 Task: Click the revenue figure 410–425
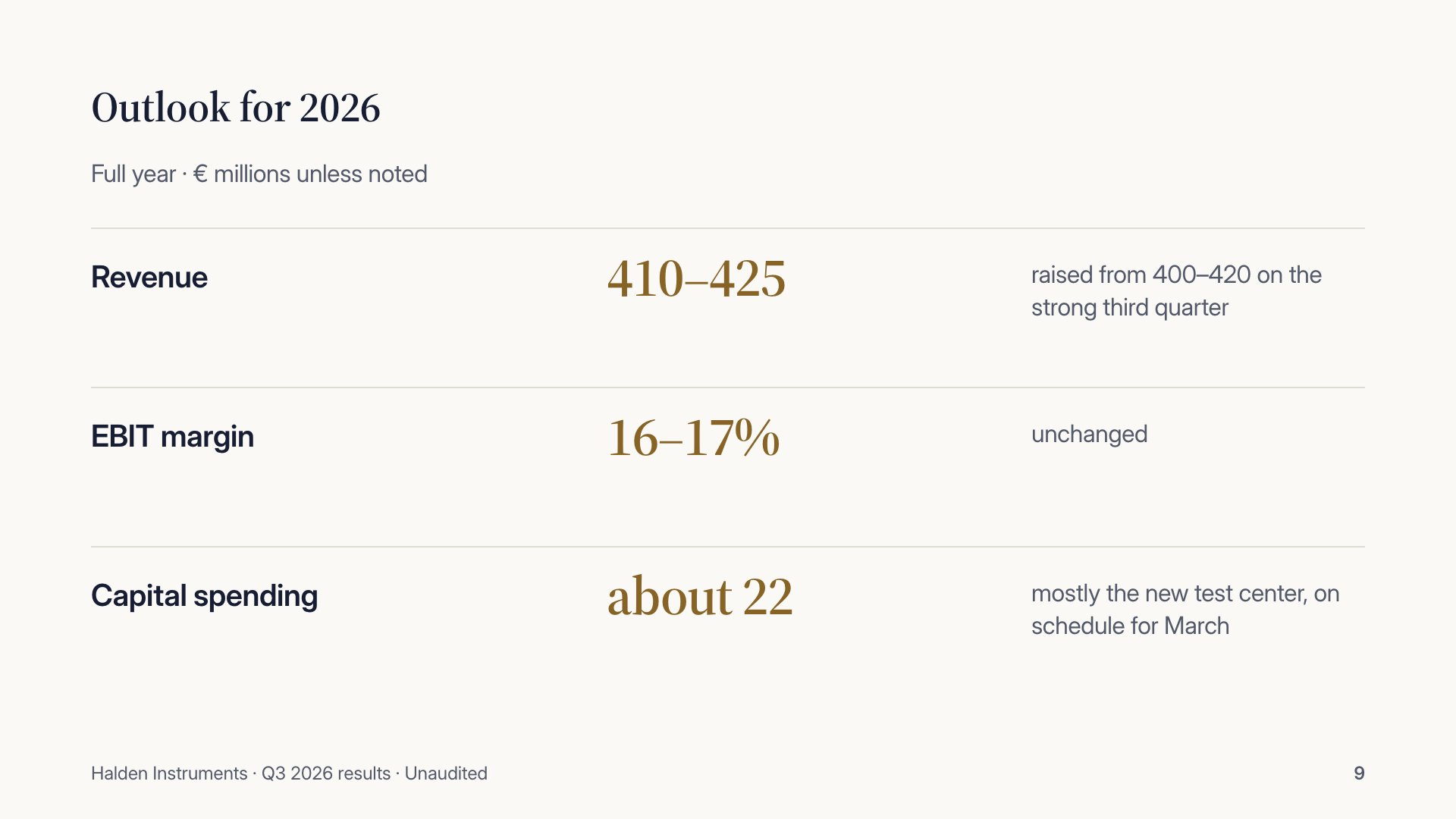click(696, 278)
